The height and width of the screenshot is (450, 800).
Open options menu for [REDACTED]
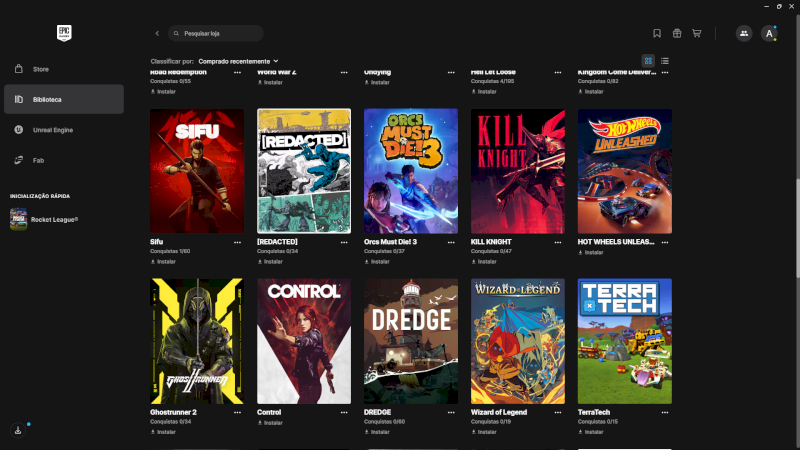tap(344, 242)
